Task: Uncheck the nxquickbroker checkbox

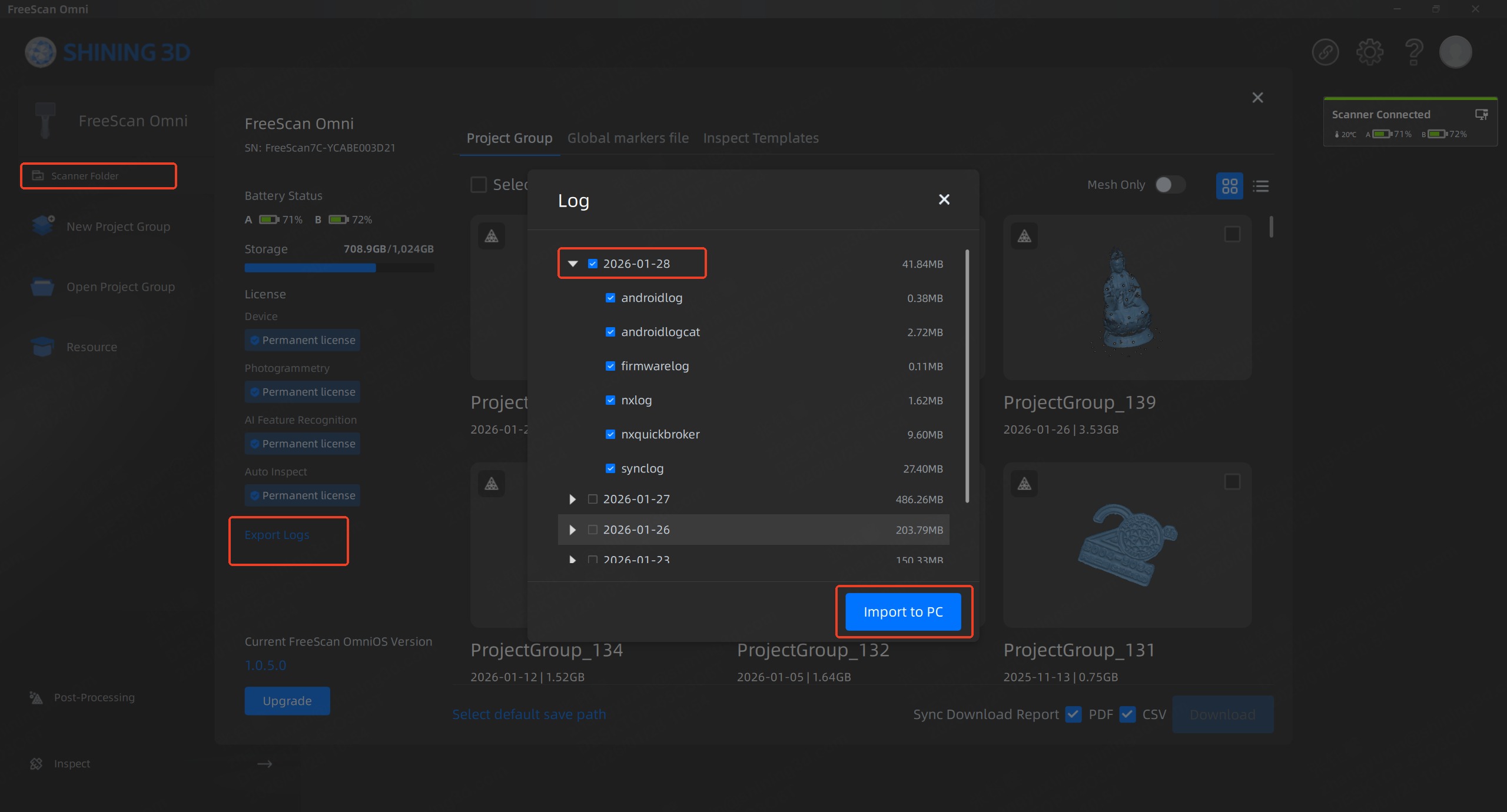Action: [610, 434]
